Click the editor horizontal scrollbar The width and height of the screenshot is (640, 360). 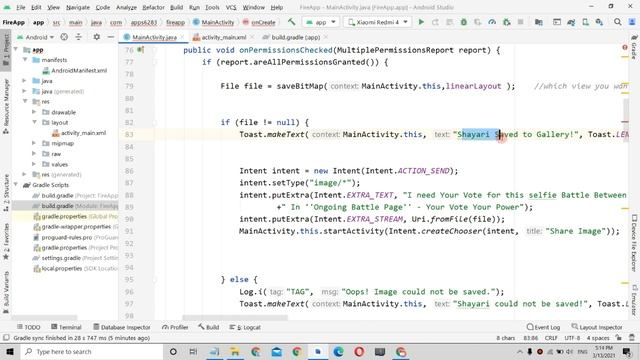(235, 318)
